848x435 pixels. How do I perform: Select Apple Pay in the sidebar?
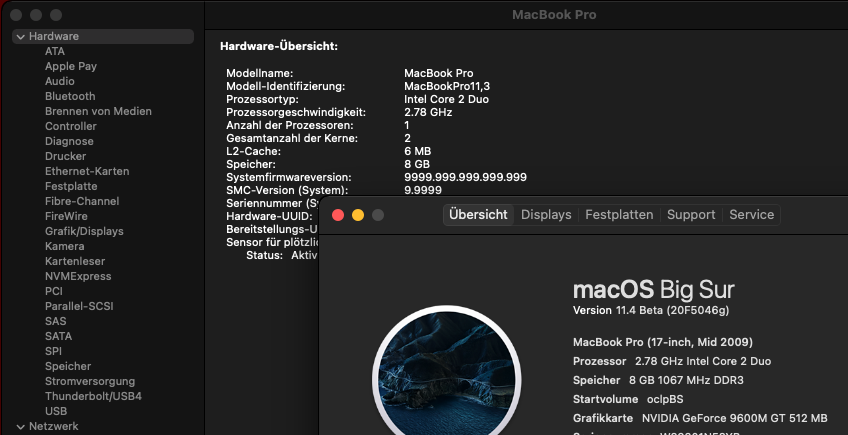[71, 67]
